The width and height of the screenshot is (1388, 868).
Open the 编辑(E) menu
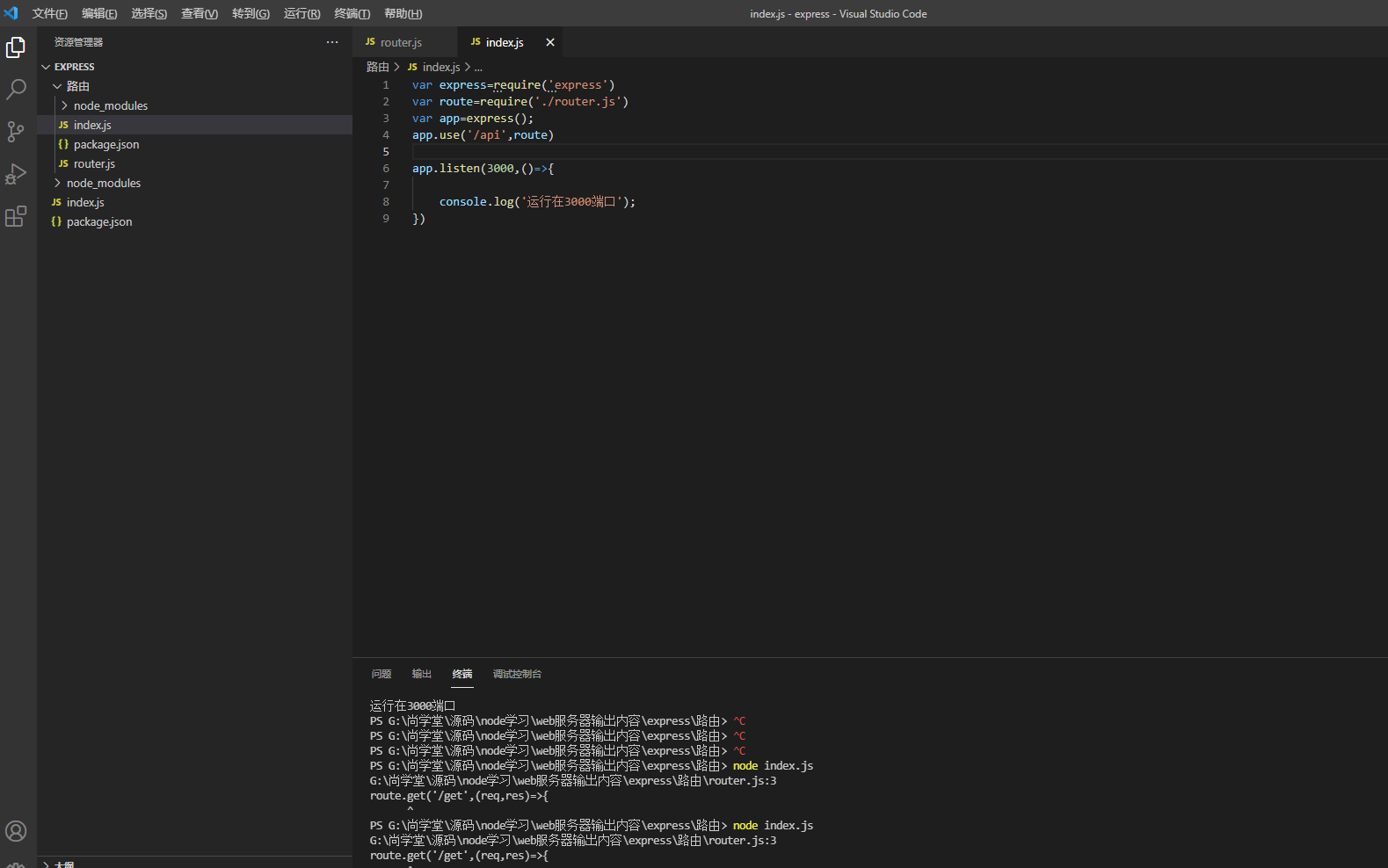[x=99, y=13]
